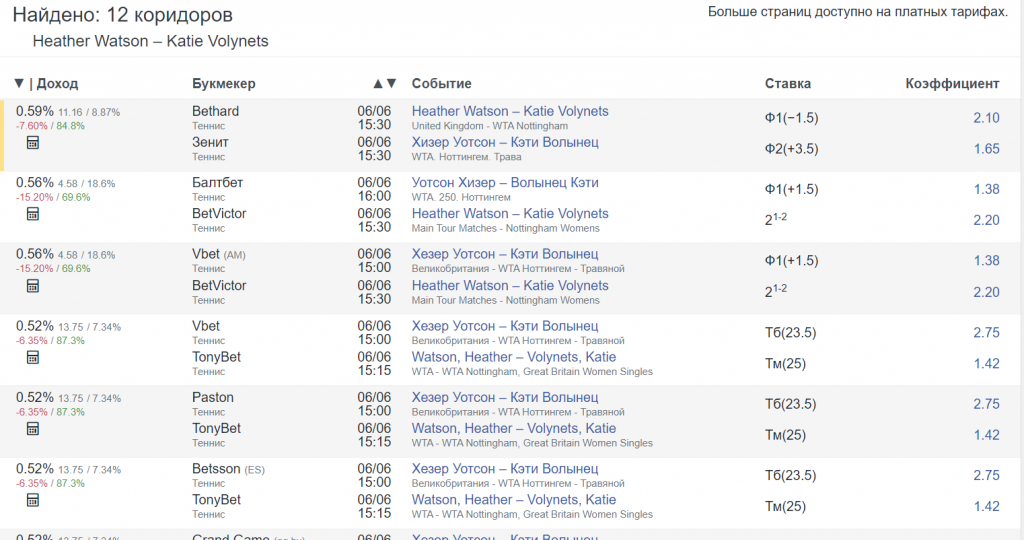Viewport: 1024px width, 540px height.
Task: Open Зенит event Хизер Уотсон – Кэти Волынец
Action: pyautogui.click(x=505, y=142)
